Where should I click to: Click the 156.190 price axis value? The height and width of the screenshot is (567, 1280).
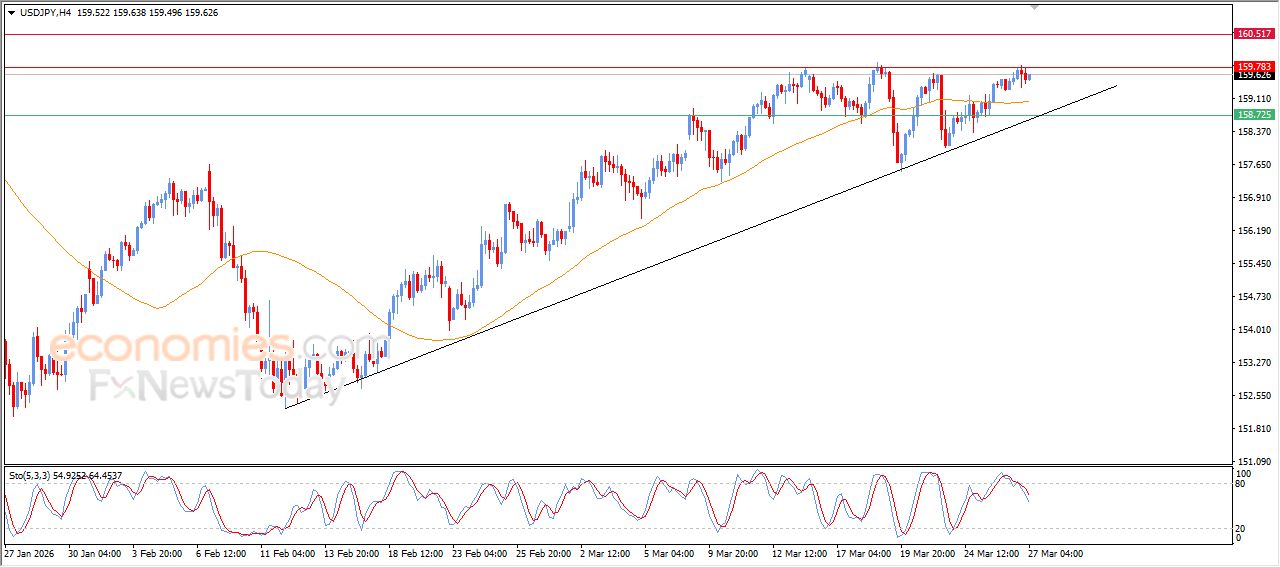pyautogui.click(x=1253, y=231)
